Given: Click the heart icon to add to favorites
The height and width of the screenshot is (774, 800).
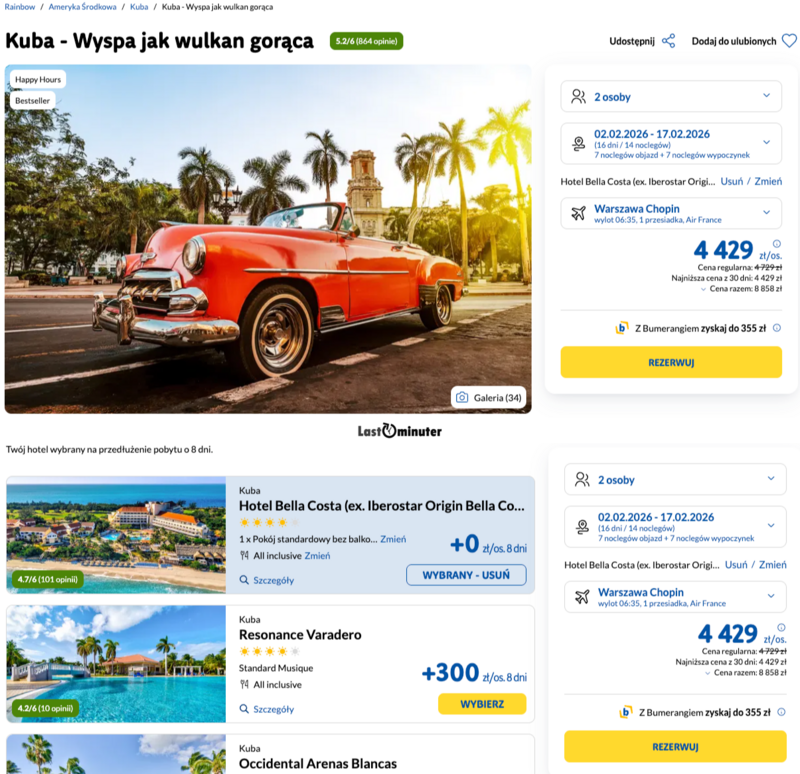Looking at the screenshot, I should (789, 41).
